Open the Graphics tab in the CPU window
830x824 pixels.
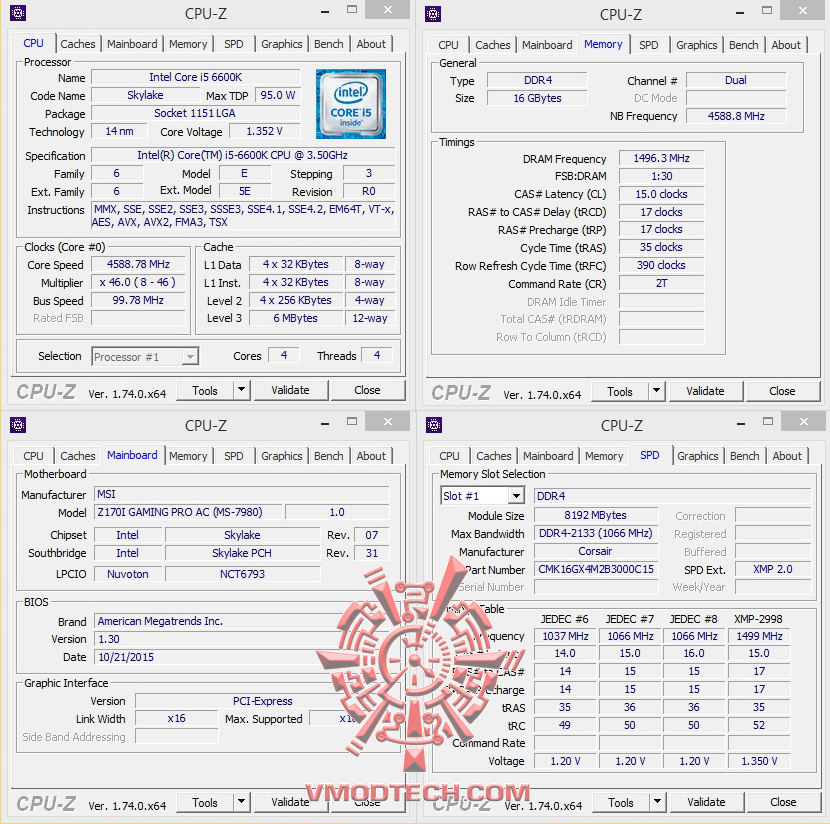point(282,44)
